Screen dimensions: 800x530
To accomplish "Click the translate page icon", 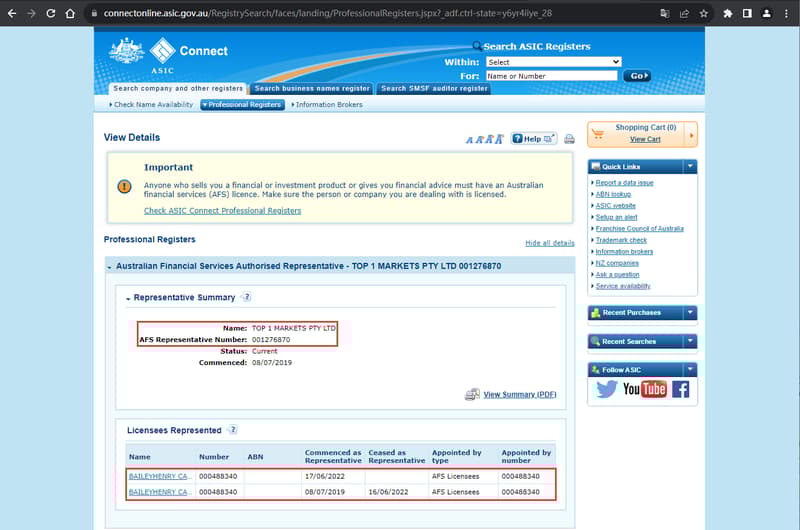I will 664,13.
